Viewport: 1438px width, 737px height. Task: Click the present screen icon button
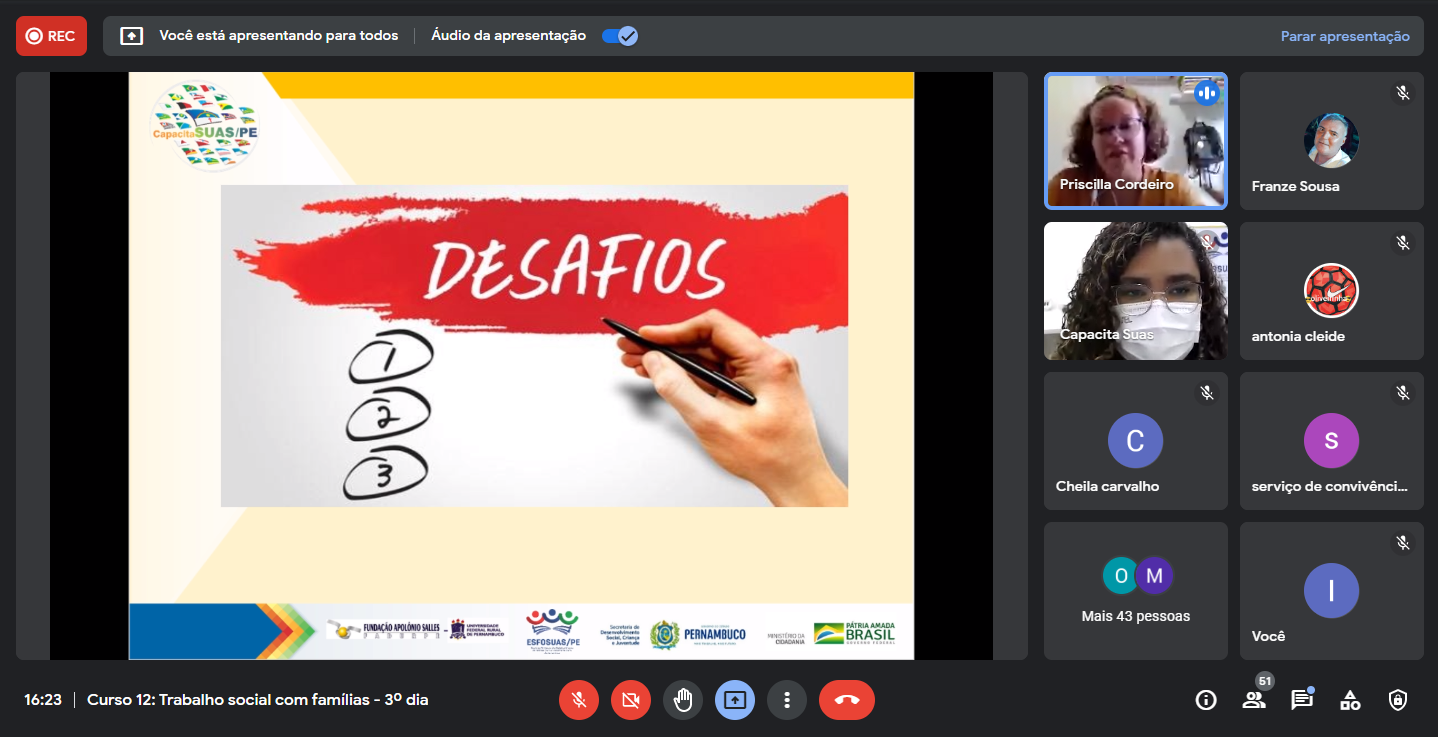pyautogui.click(x=735, y=700)
